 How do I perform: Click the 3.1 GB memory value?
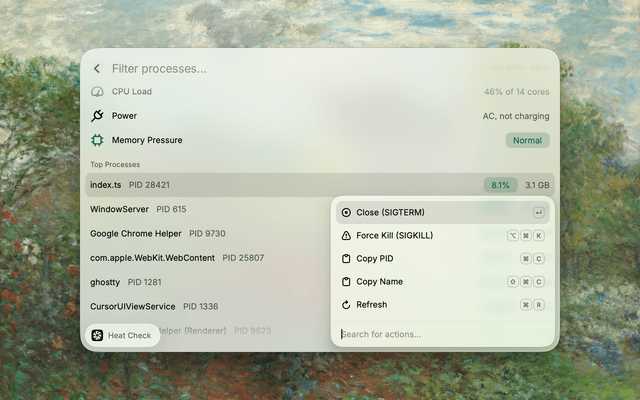[537, 185]
